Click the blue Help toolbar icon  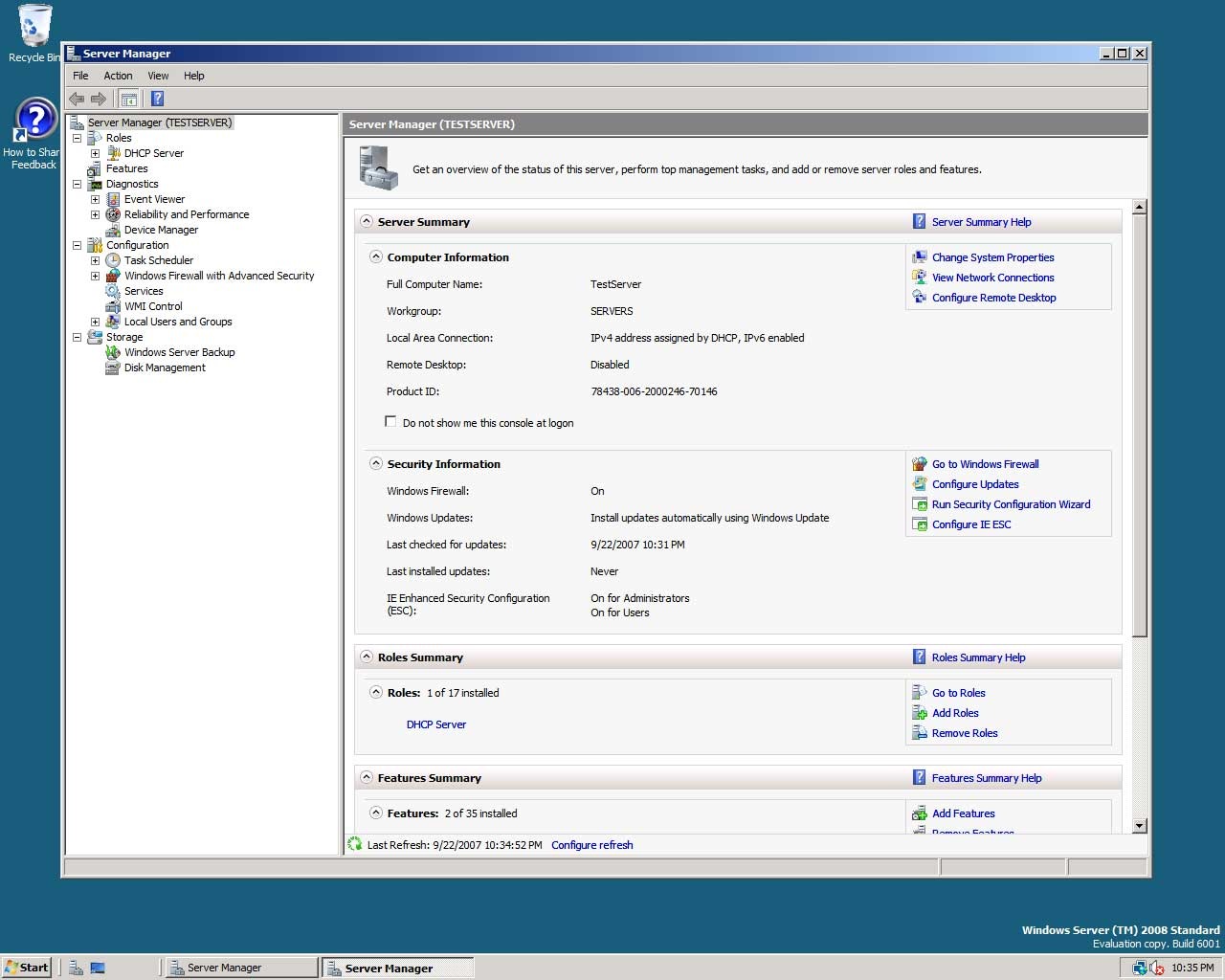point(157,99)
